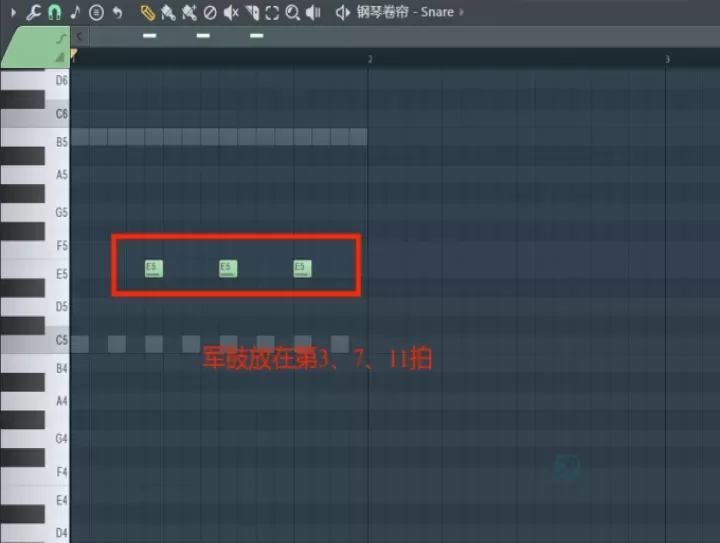
Task: Click the speaker icon before the title
Action: coord(343,12)
